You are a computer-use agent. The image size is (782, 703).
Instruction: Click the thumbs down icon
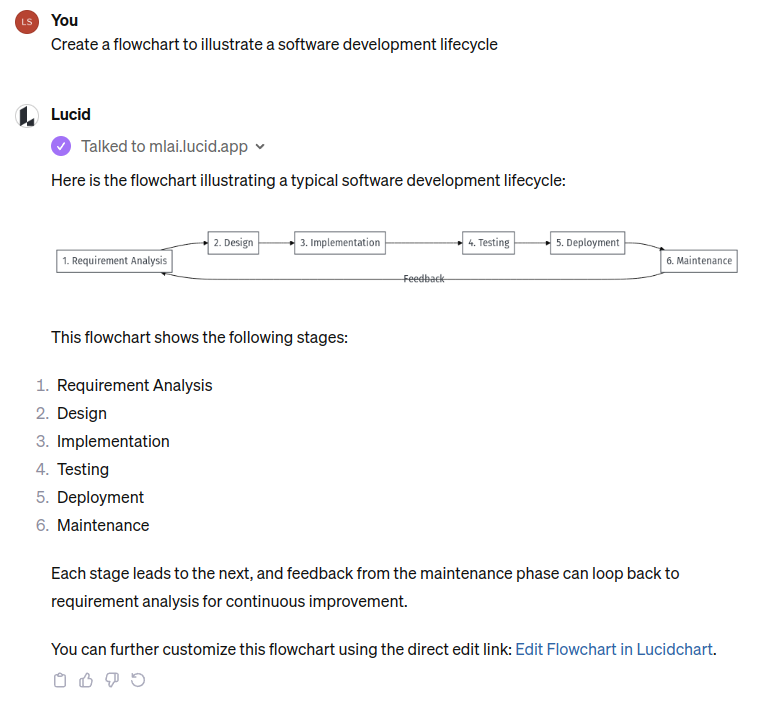pos(112,680)
